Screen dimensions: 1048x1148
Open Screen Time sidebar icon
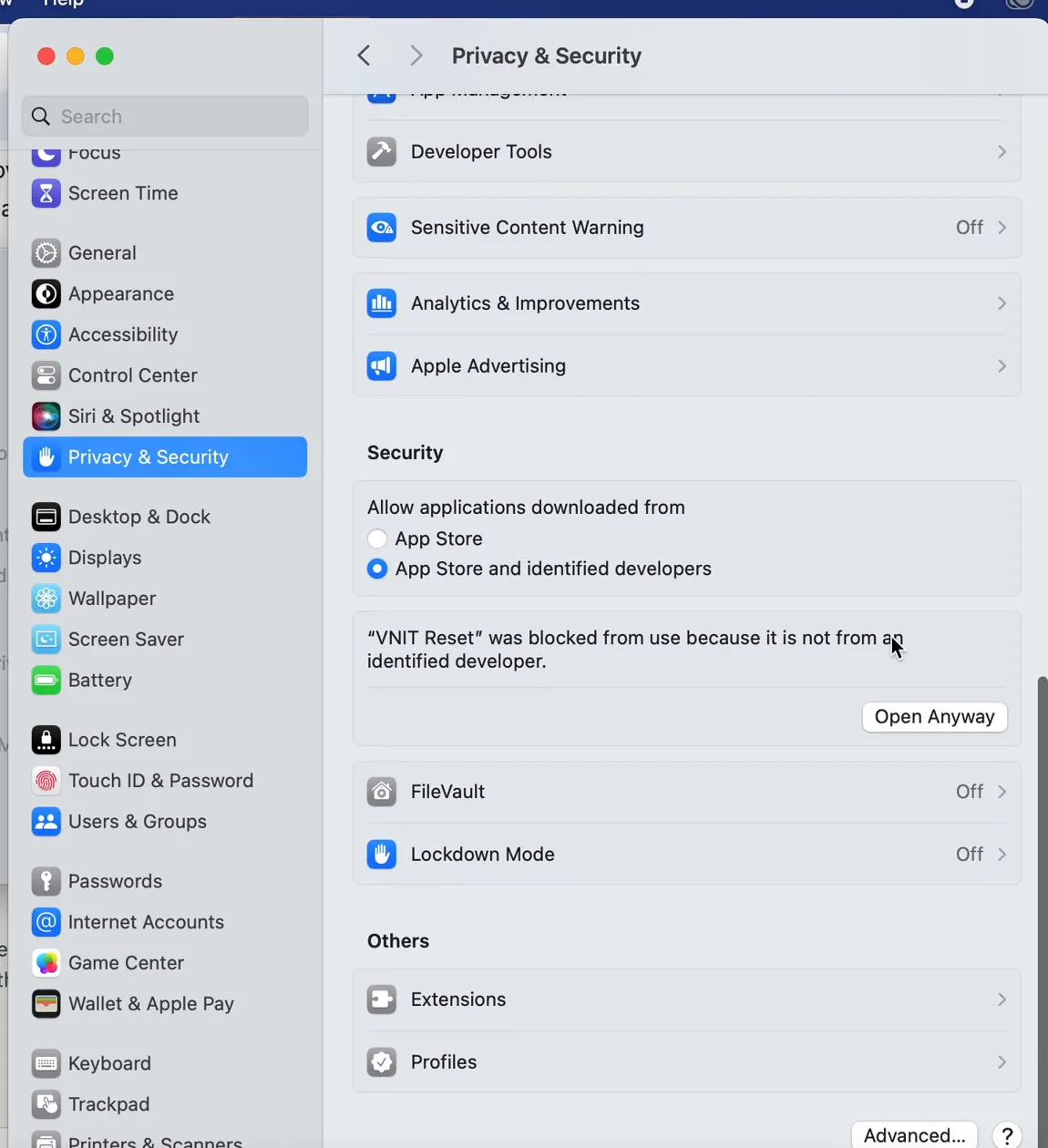point(46,193)
